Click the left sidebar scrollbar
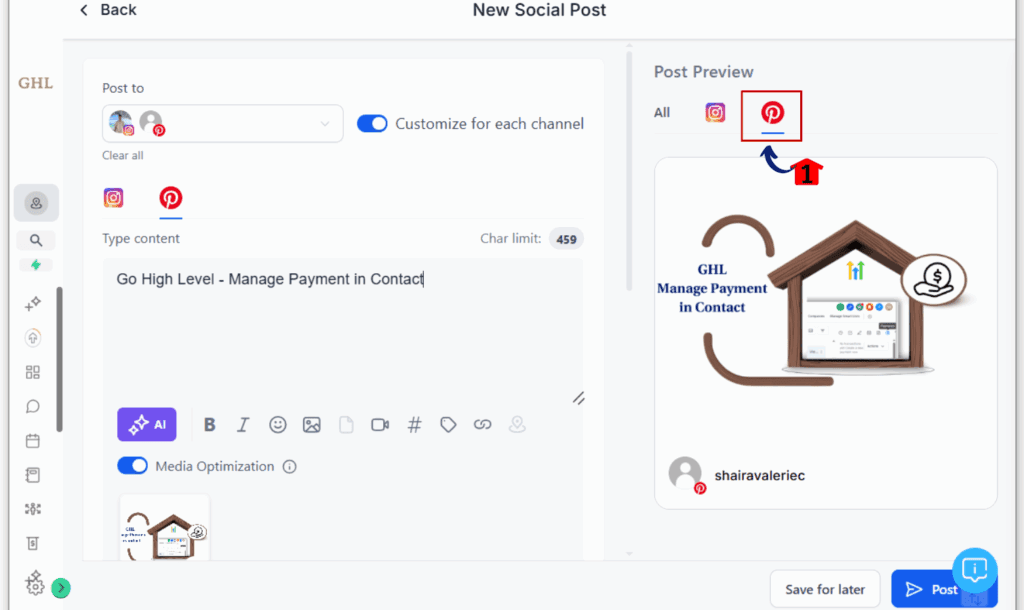The image size is (1024, 610). [59, 359]
